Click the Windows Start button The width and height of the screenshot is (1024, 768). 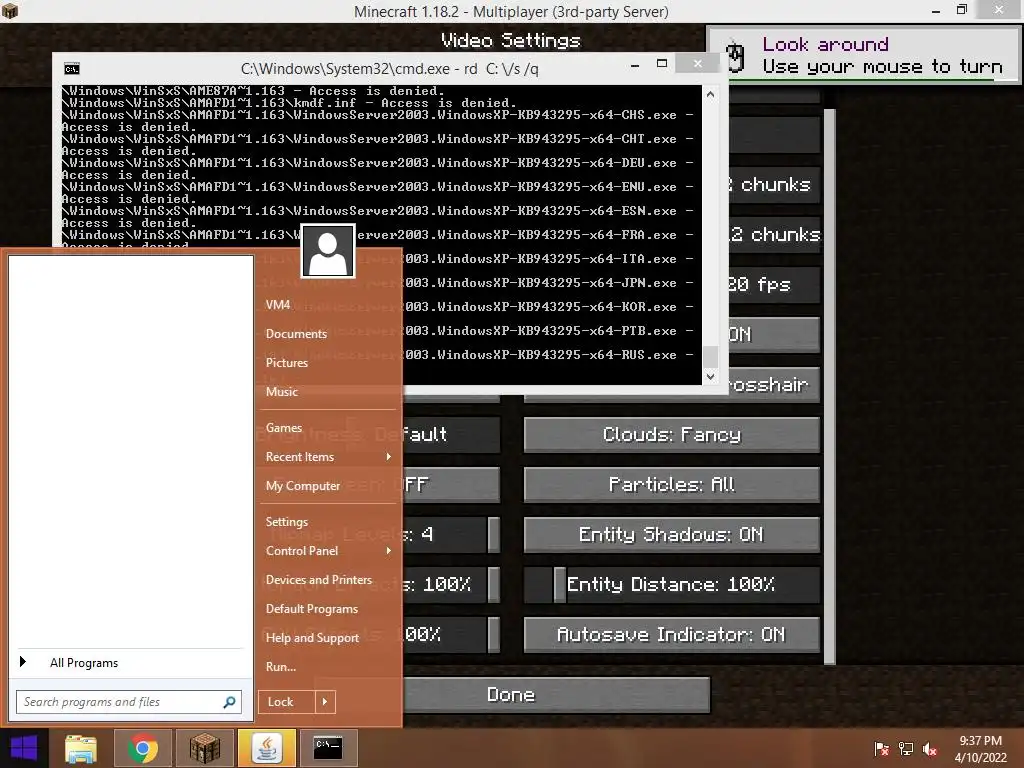pos(24,748)
